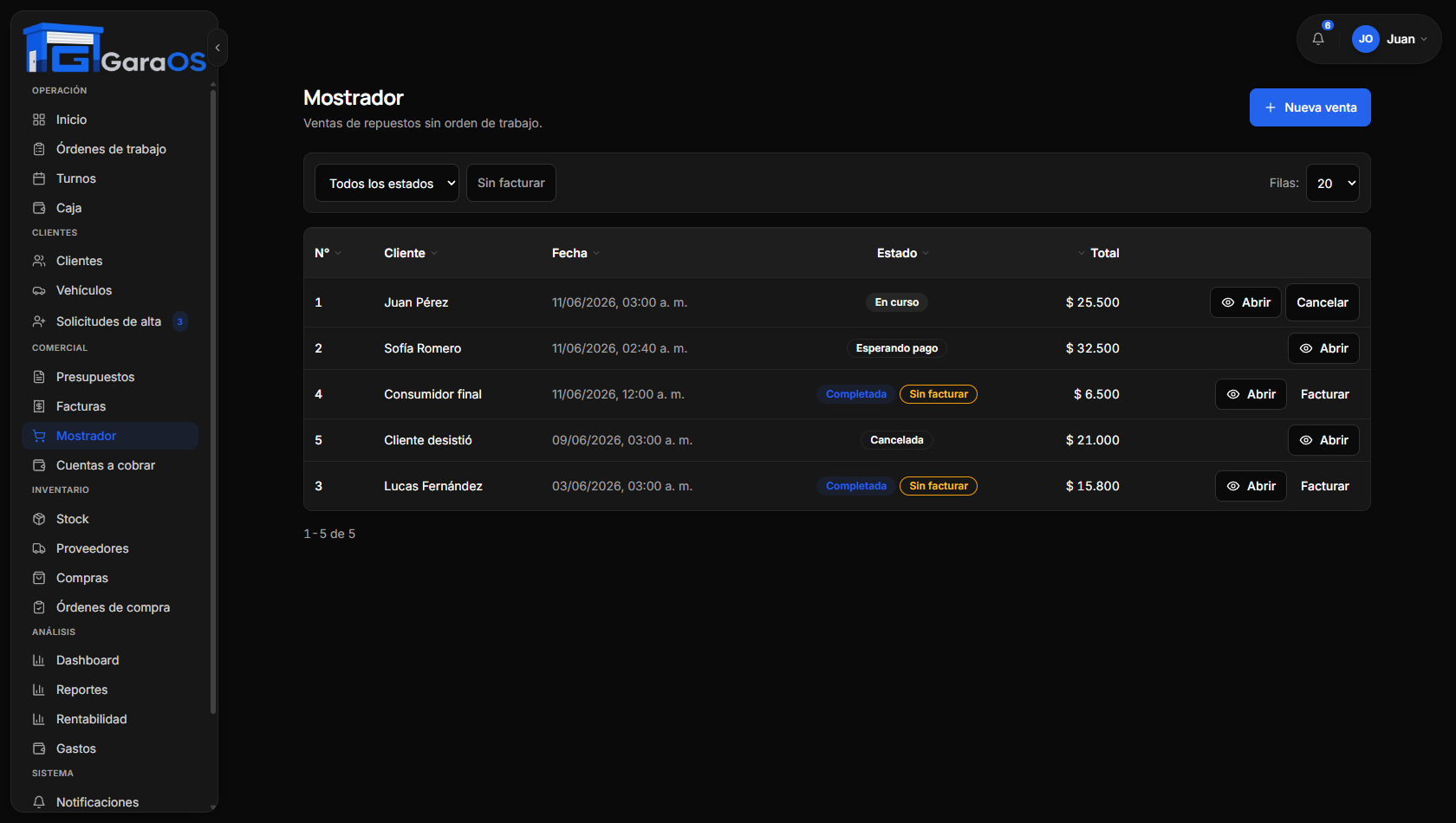Image resolution: width=1456 pixels, height=823 pixels.
Task: Click the Notificaciones bell icon in sidebar
Action: coord(39,802)
